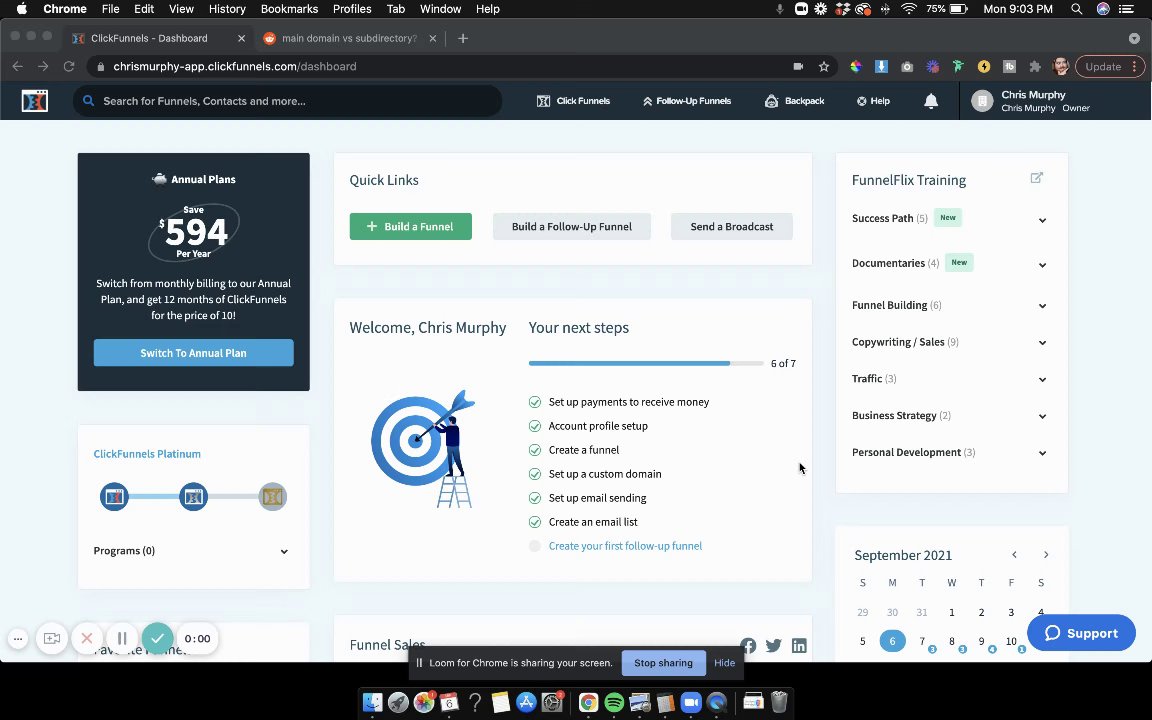Cancel the Loom recording with the X

87,638
